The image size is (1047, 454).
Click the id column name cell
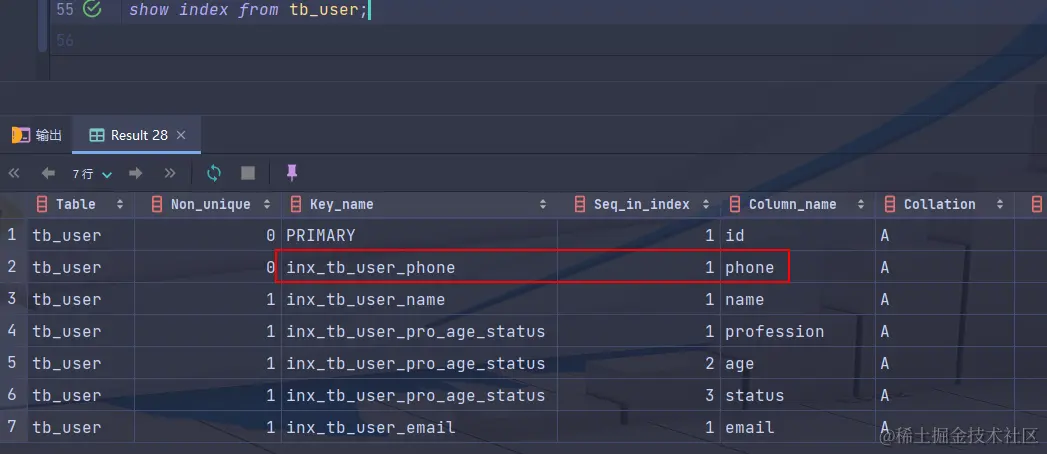(x=798, y=236)
